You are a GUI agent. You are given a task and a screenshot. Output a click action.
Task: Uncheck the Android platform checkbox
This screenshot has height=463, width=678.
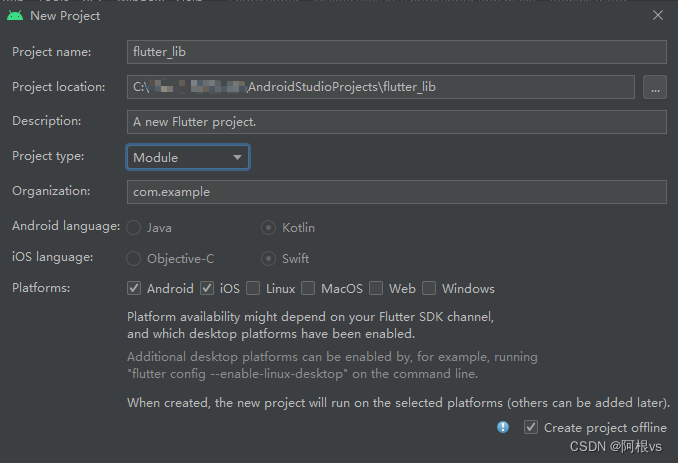click(134, 288)
